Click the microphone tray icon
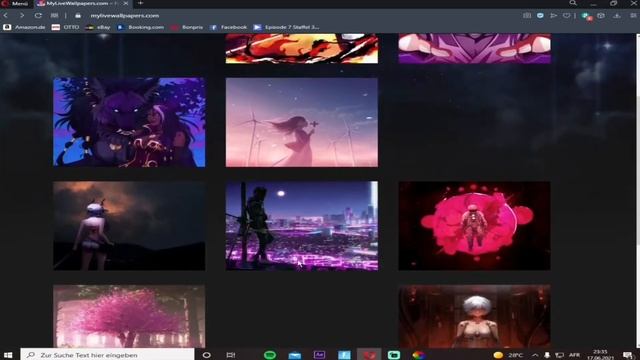 pos(547,355)
